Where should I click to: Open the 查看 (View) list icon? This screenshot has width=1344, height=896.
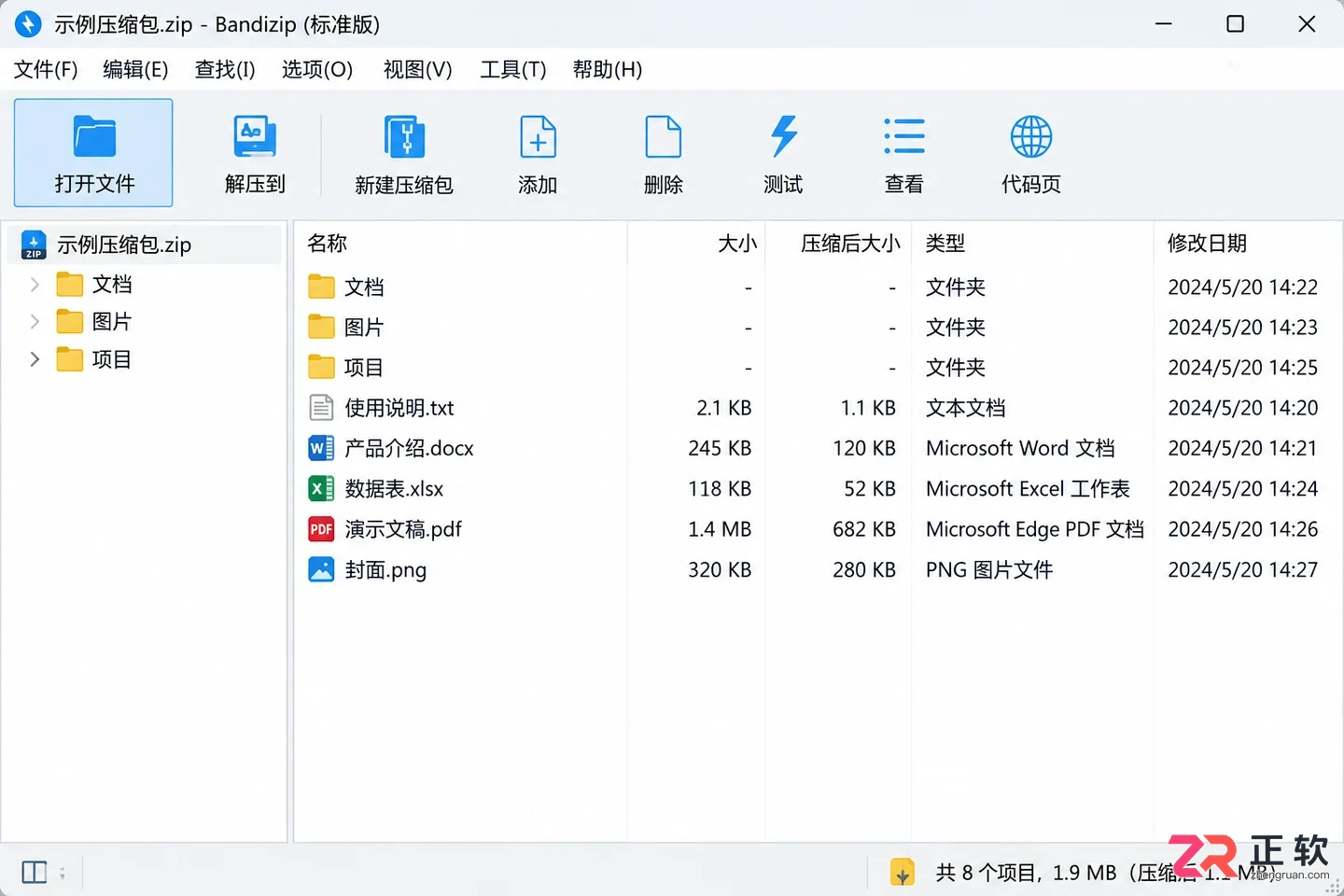904,137
